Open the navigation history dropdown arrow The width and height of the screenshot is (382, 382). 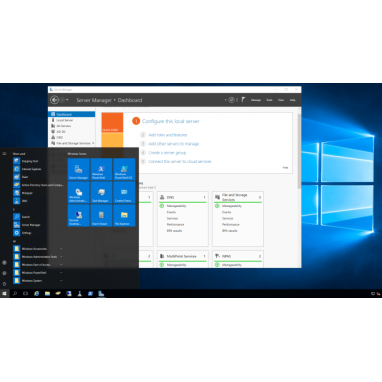coord(67,100)
